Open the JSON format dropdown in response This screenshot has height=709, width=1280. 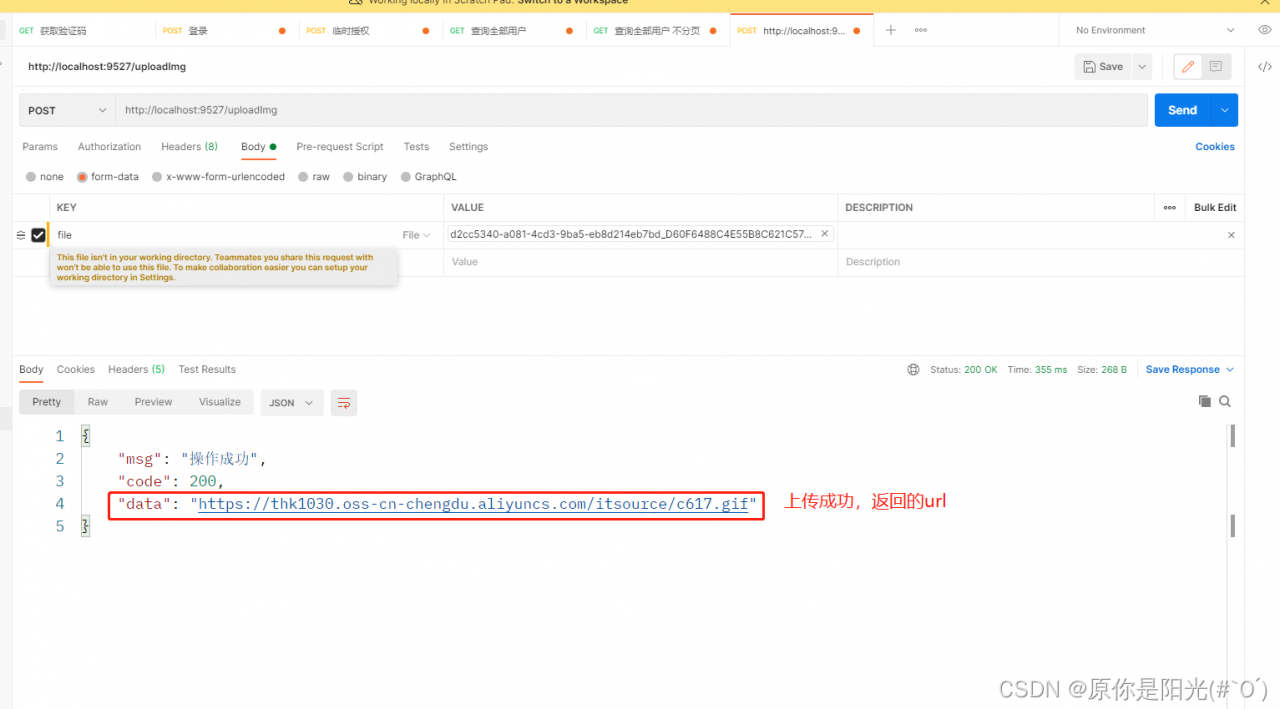click(291, 402)
